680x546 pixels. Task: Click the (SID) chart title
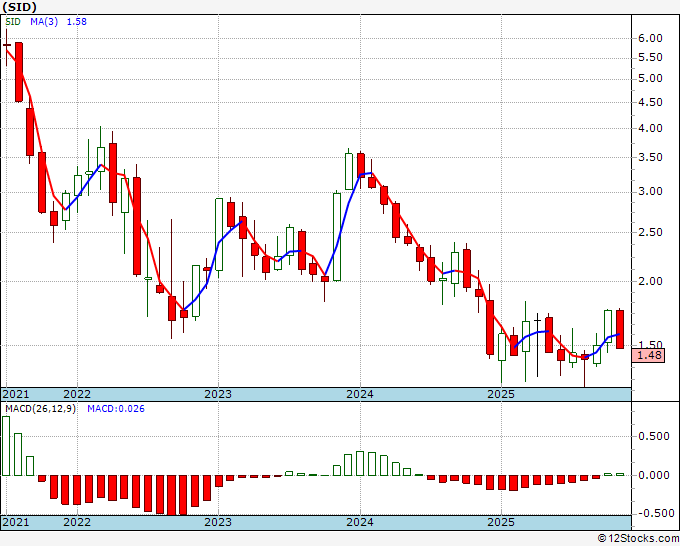20,7
